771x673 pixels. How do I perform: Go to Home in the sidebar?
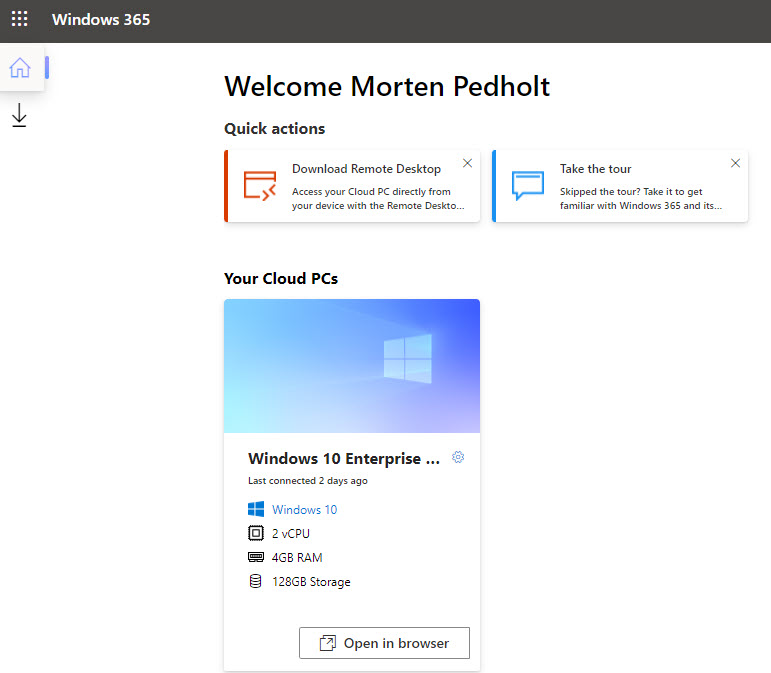point(20,67)
